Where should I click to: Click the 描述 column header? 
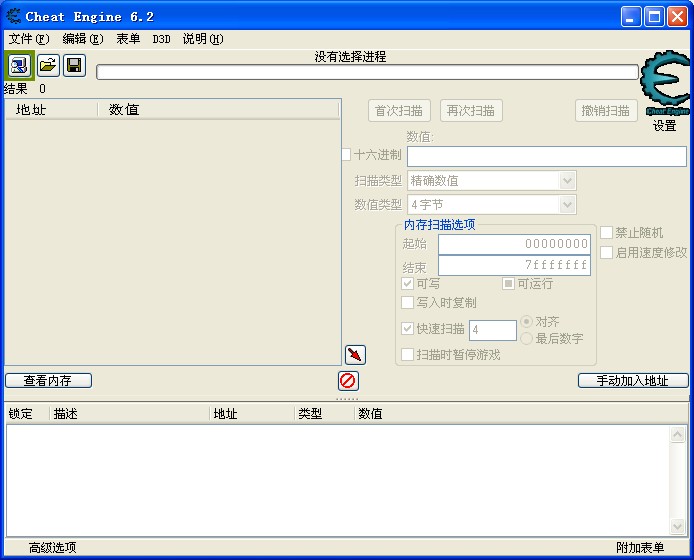coord(128,414)
